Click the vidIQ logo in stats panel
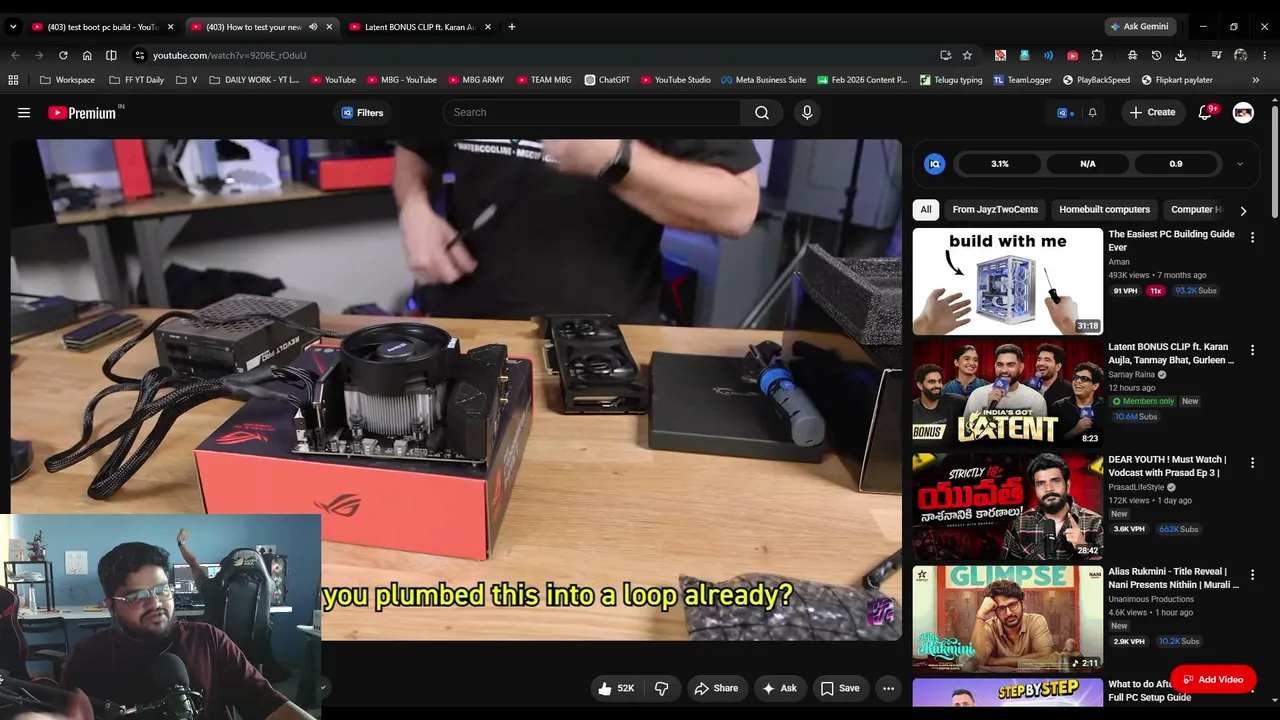Viewport: 1280px width, 720px height. tap(935, 164)
